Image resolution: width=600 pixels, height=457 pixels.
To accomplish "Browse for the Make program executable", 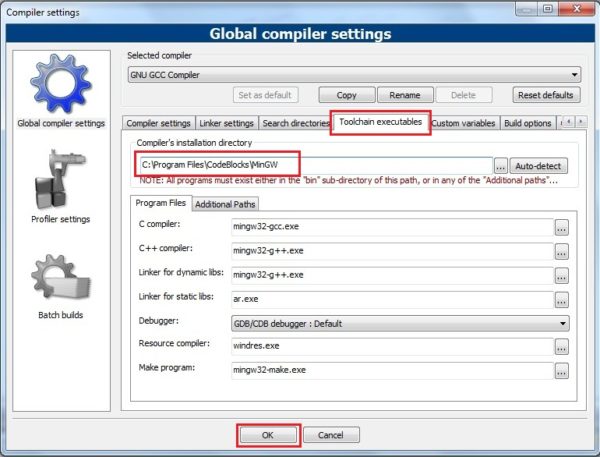I will (561, 371).
